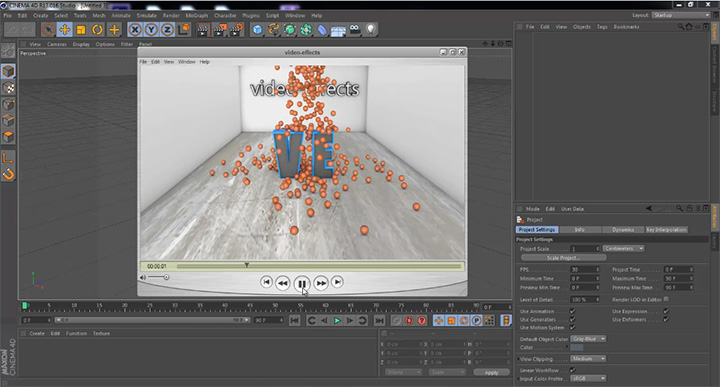
Task: Toggle the Use Animation checkbox
Action: tap(573, 311)
